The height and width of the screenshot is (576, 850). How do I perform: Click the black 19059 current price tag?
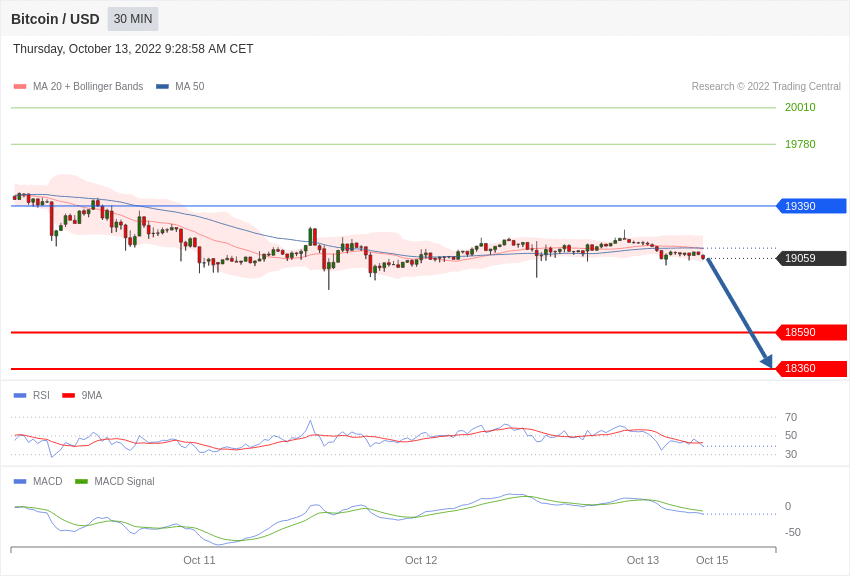point(812,258)
